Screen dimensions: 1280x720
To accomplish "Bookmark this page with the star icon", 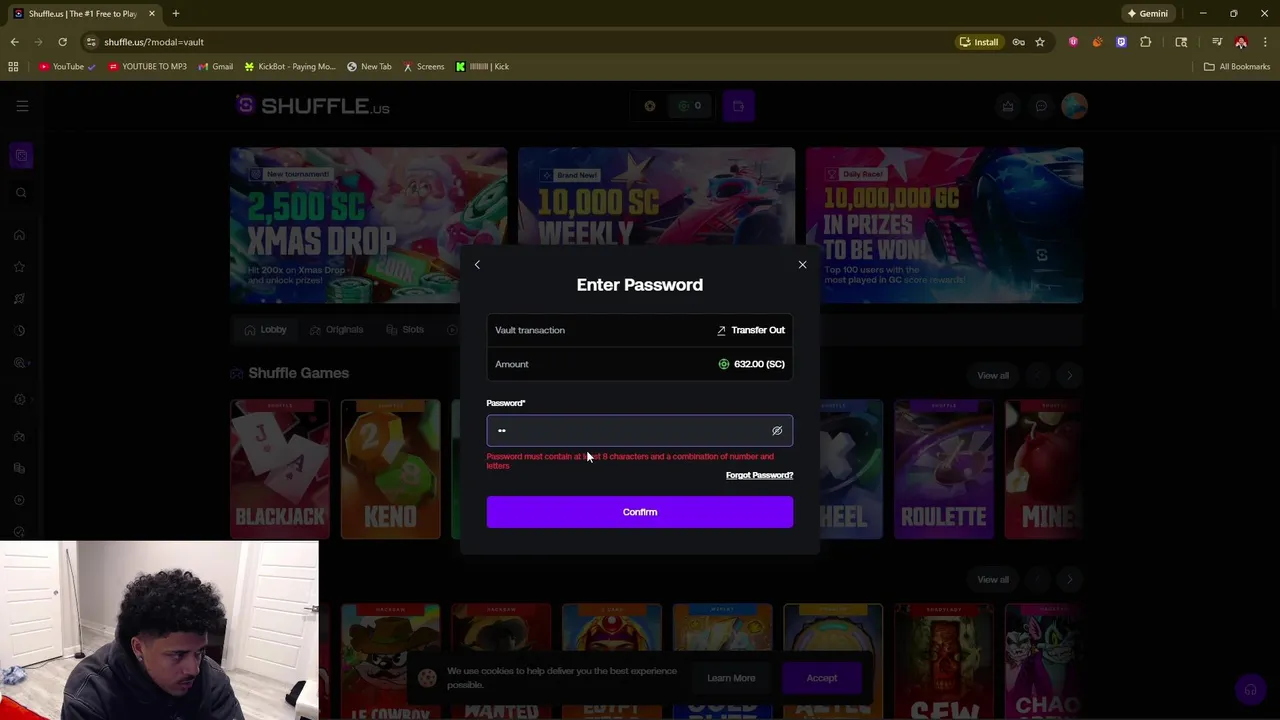I will 1040,42.
